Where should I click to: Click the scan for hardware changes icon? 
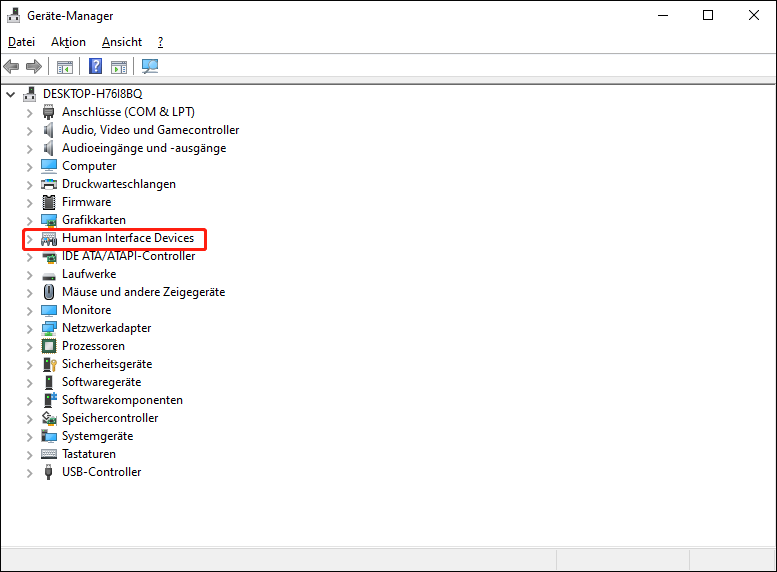tap(150, 67)
